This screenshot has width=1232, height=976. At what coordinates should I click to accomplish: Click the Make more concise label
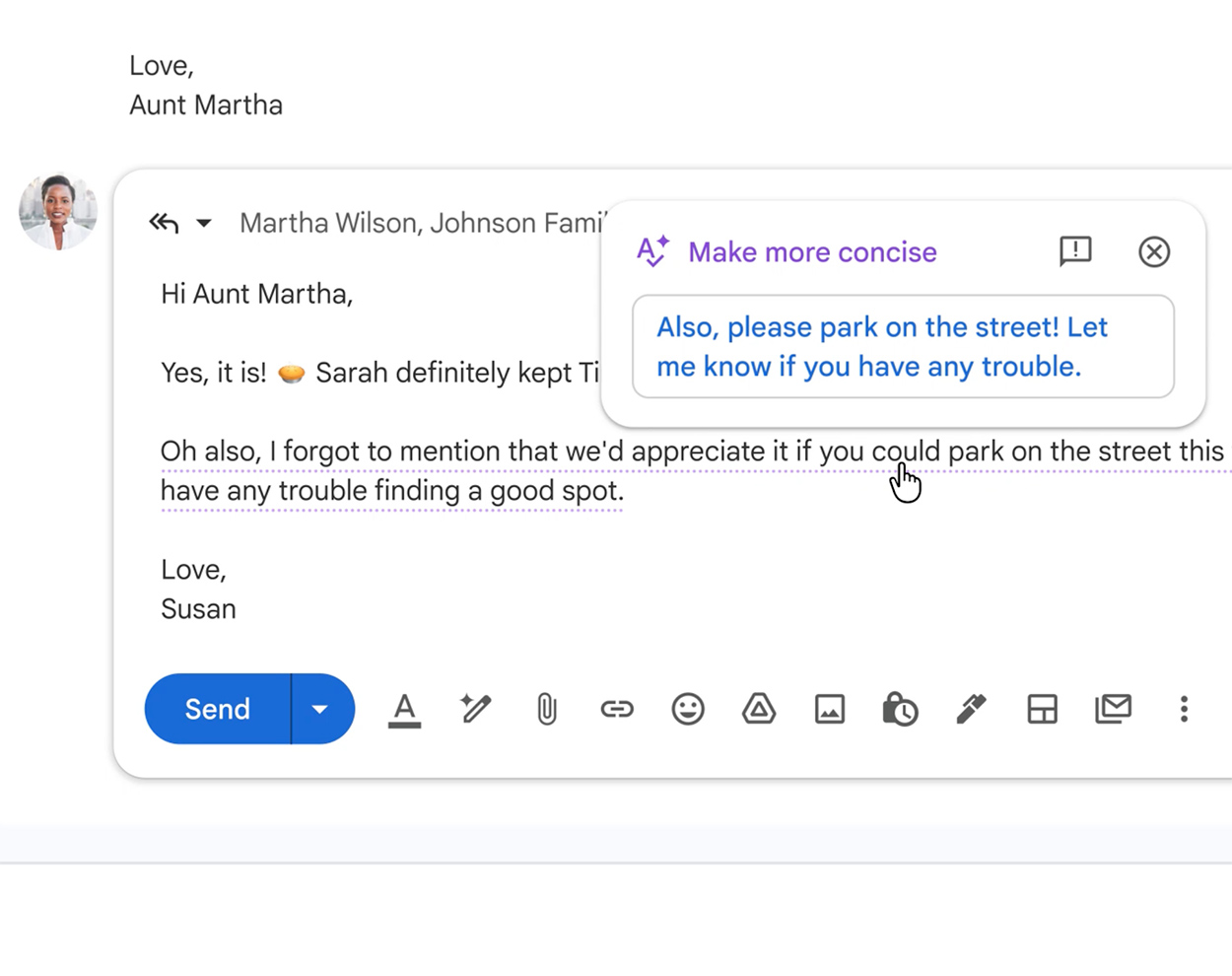[812, 252]
